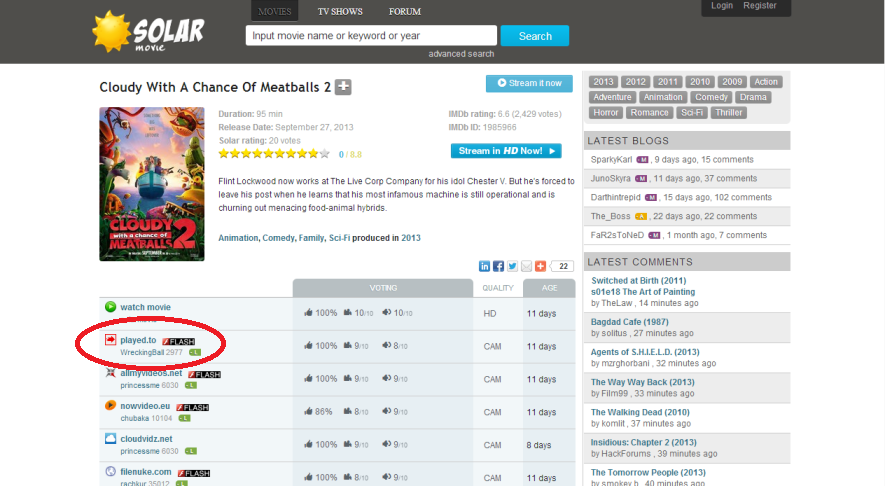Add movie via plus icon beside title
Image resolution: width=885 pixels, height=486 pixels.
[343, 87]
